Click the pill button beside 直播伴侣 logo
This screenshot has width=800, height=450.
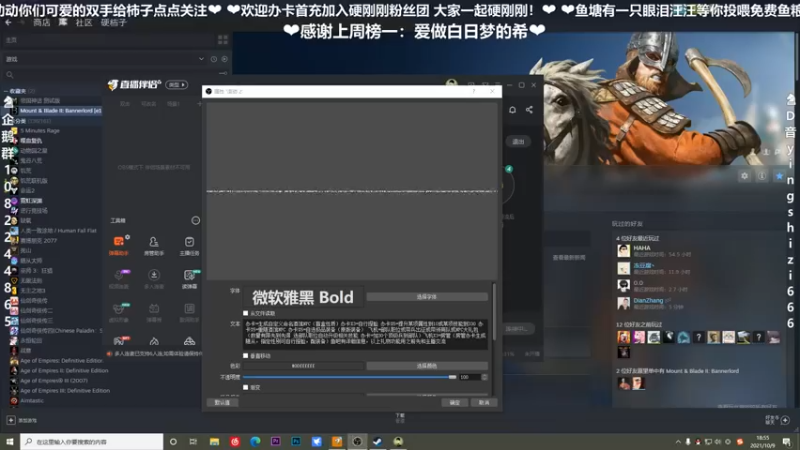pos(177,85)
